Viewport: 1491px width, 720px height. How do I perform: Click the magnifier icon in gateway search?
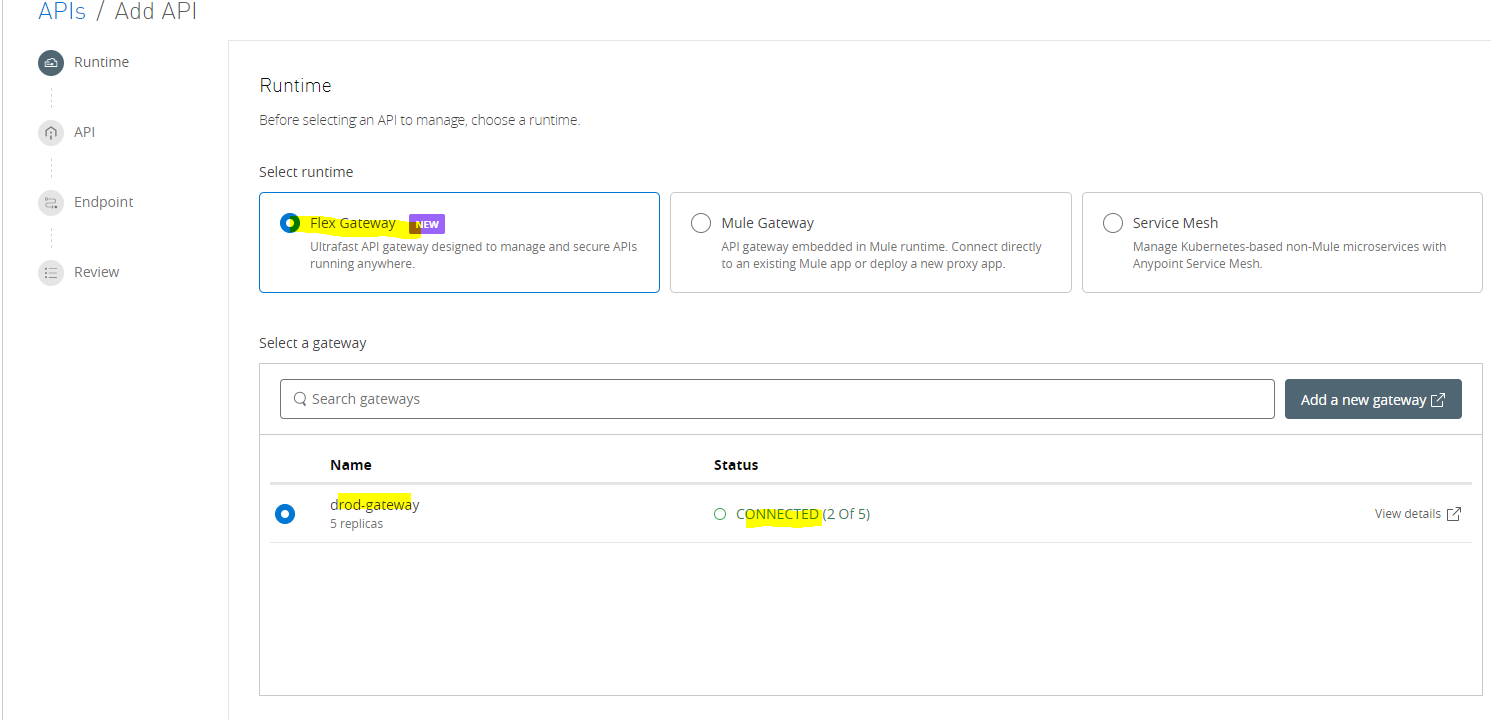tap(300, 399)
